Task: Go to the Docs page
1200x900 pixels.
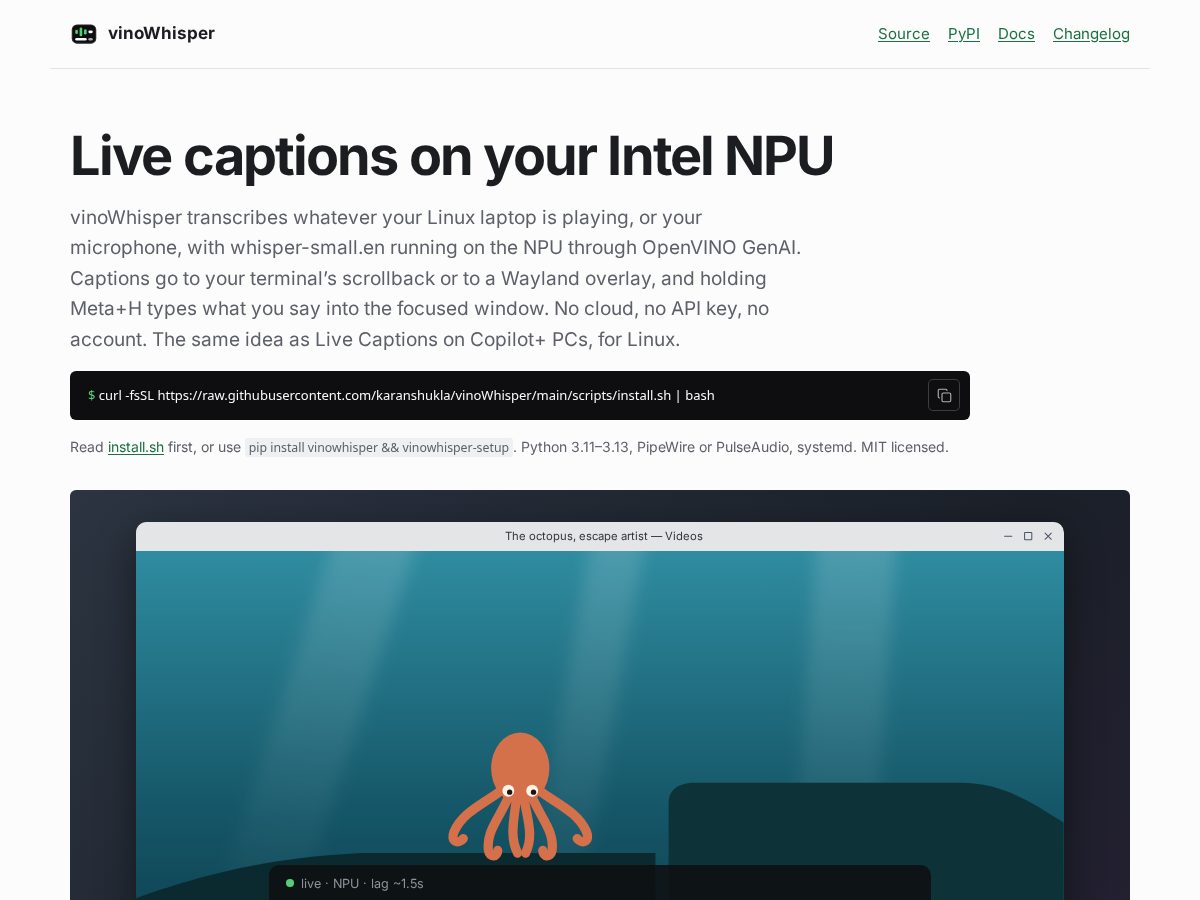Action: point(1016,34)
